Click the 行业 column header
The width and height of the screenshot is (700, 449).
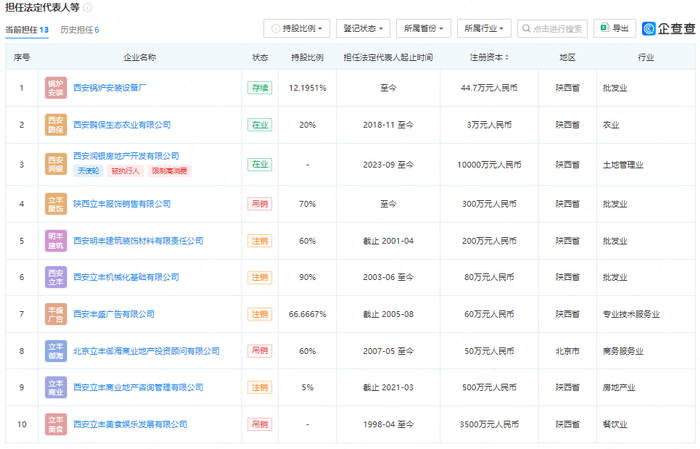point(646,58)
